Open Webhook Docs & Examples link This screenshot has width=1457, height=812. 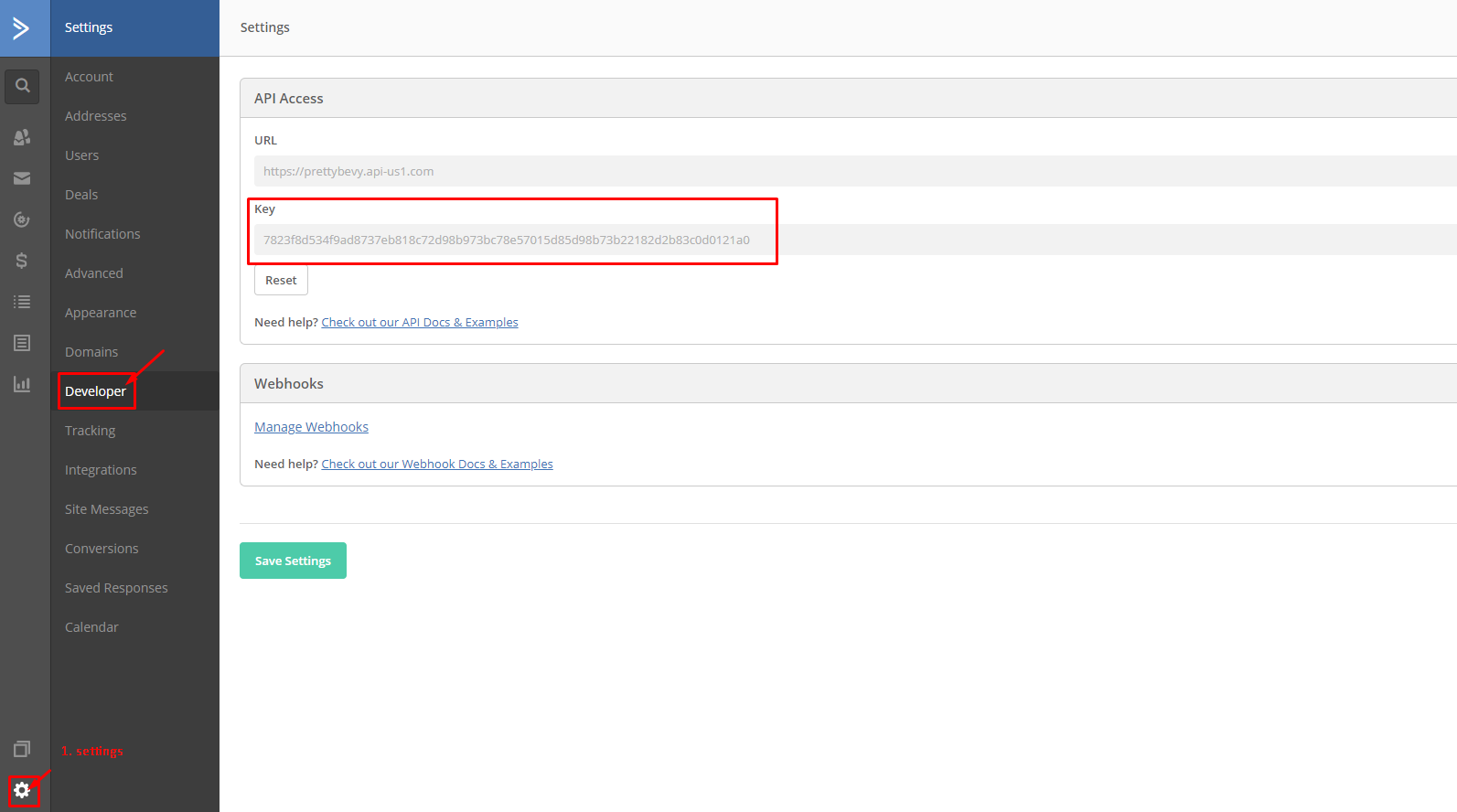coord(437,465)
